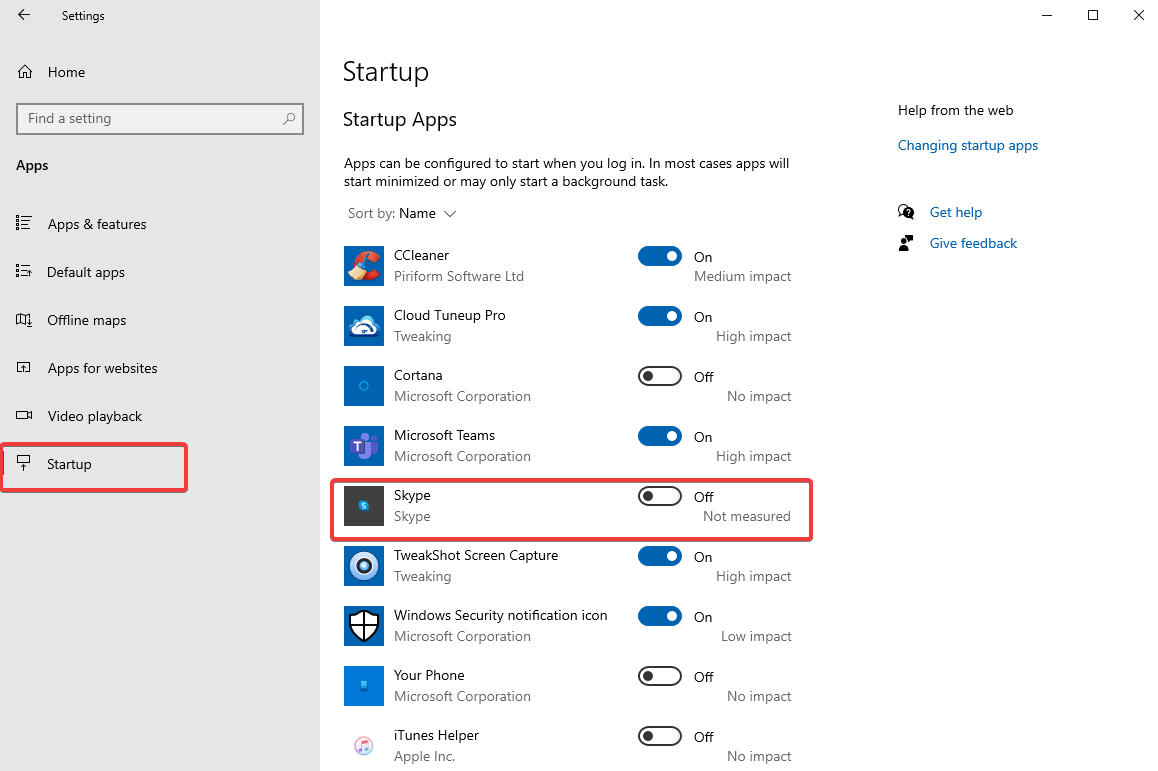Click the CCleaner app icon
1158x771 pixels.
click(x=363, y=266)
